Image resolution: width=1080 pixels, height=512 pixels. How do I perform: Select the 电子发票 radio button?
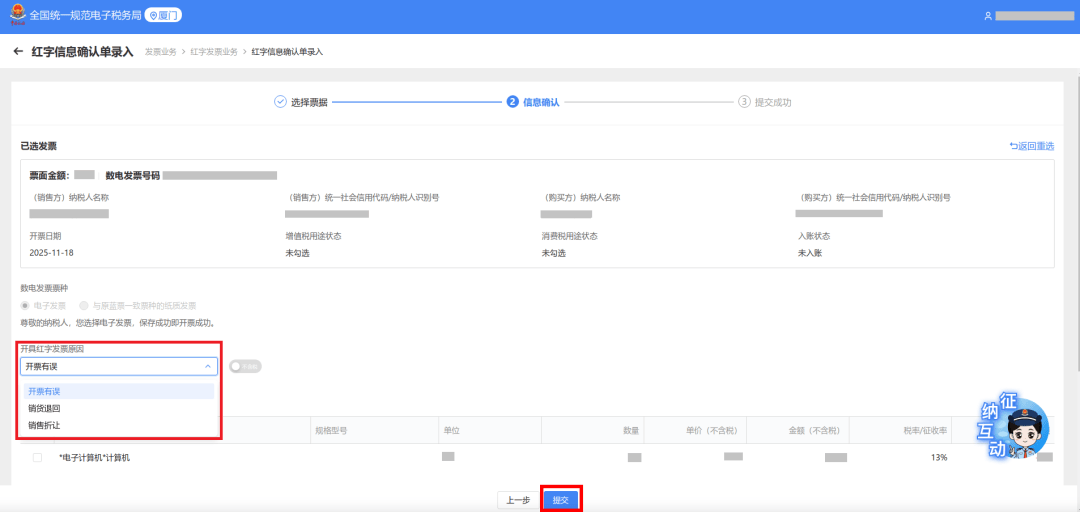coord(25,305)
